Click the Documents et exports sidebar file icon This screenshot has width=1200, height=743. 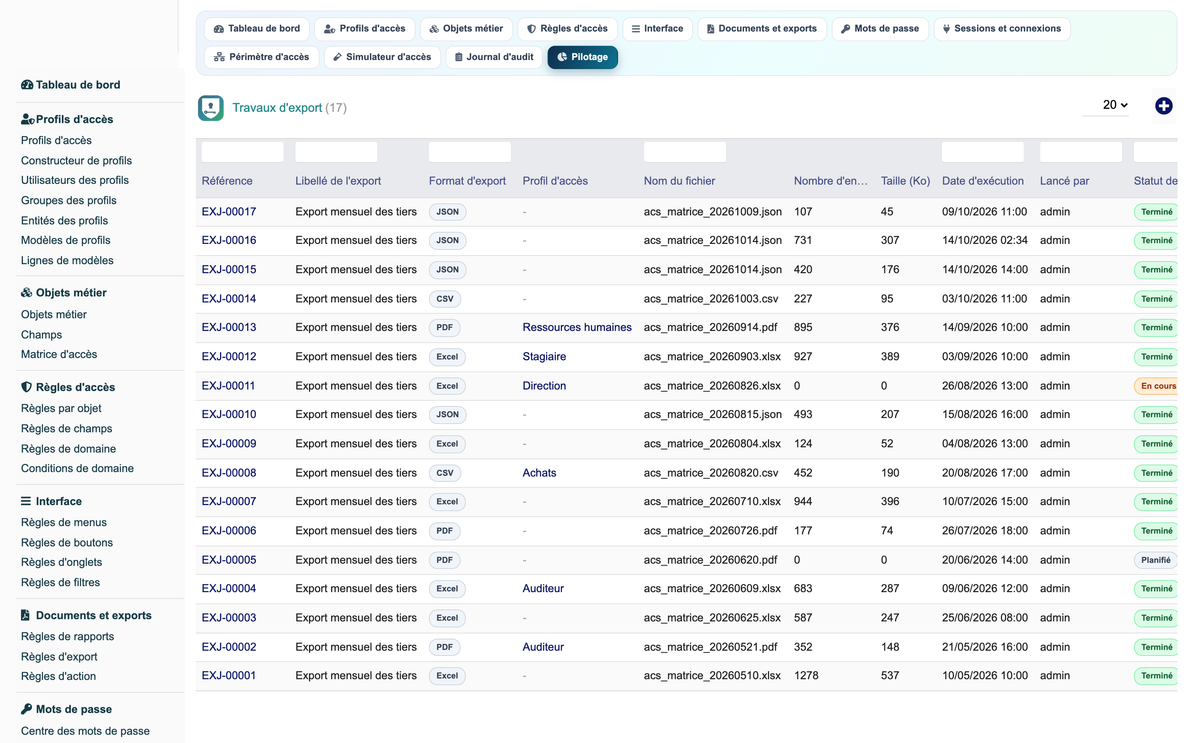(x=25, y=615)
